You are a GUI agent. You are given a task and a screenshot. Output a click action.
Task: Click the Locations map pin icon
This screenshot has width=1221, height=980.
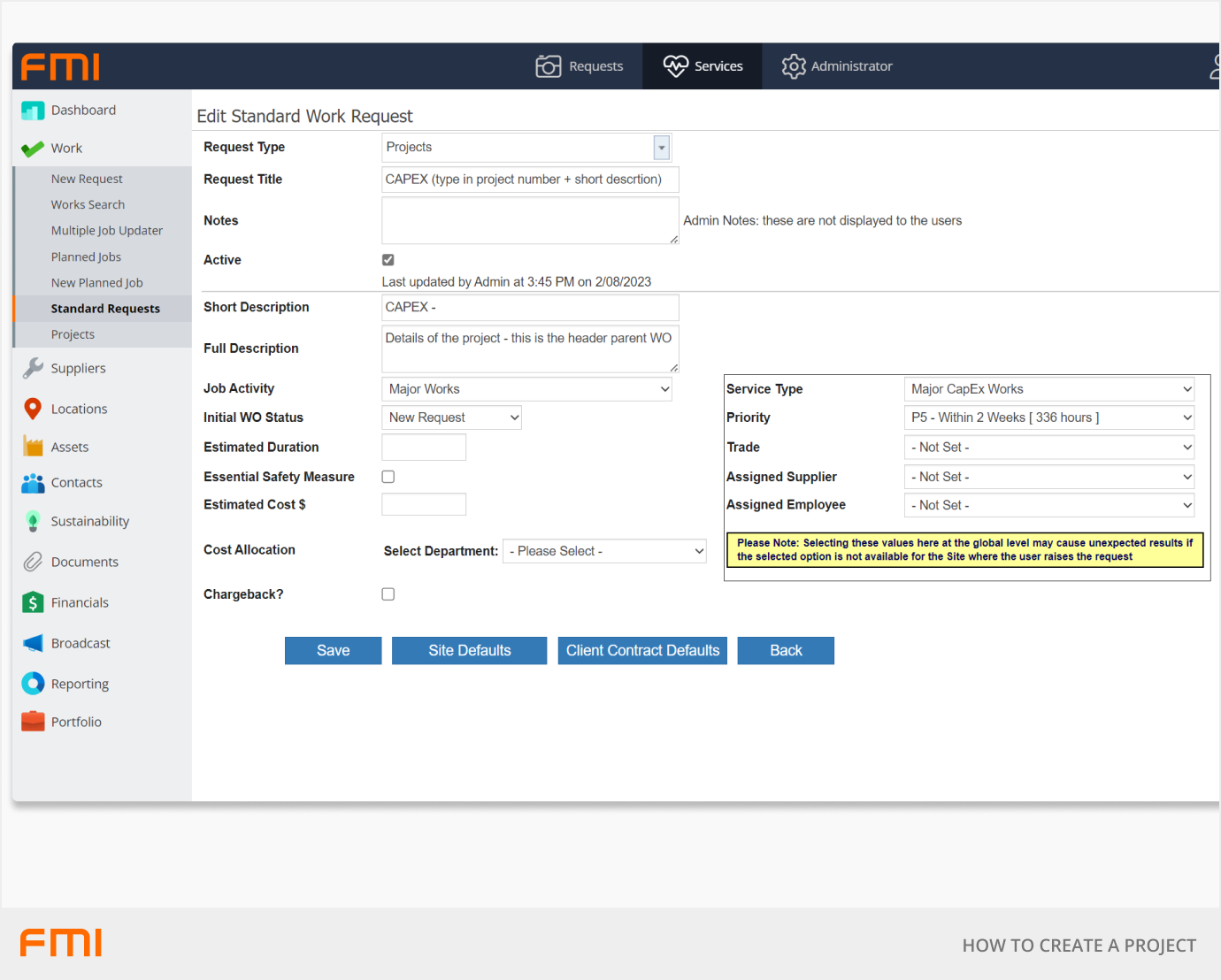(x=33, y=409)
